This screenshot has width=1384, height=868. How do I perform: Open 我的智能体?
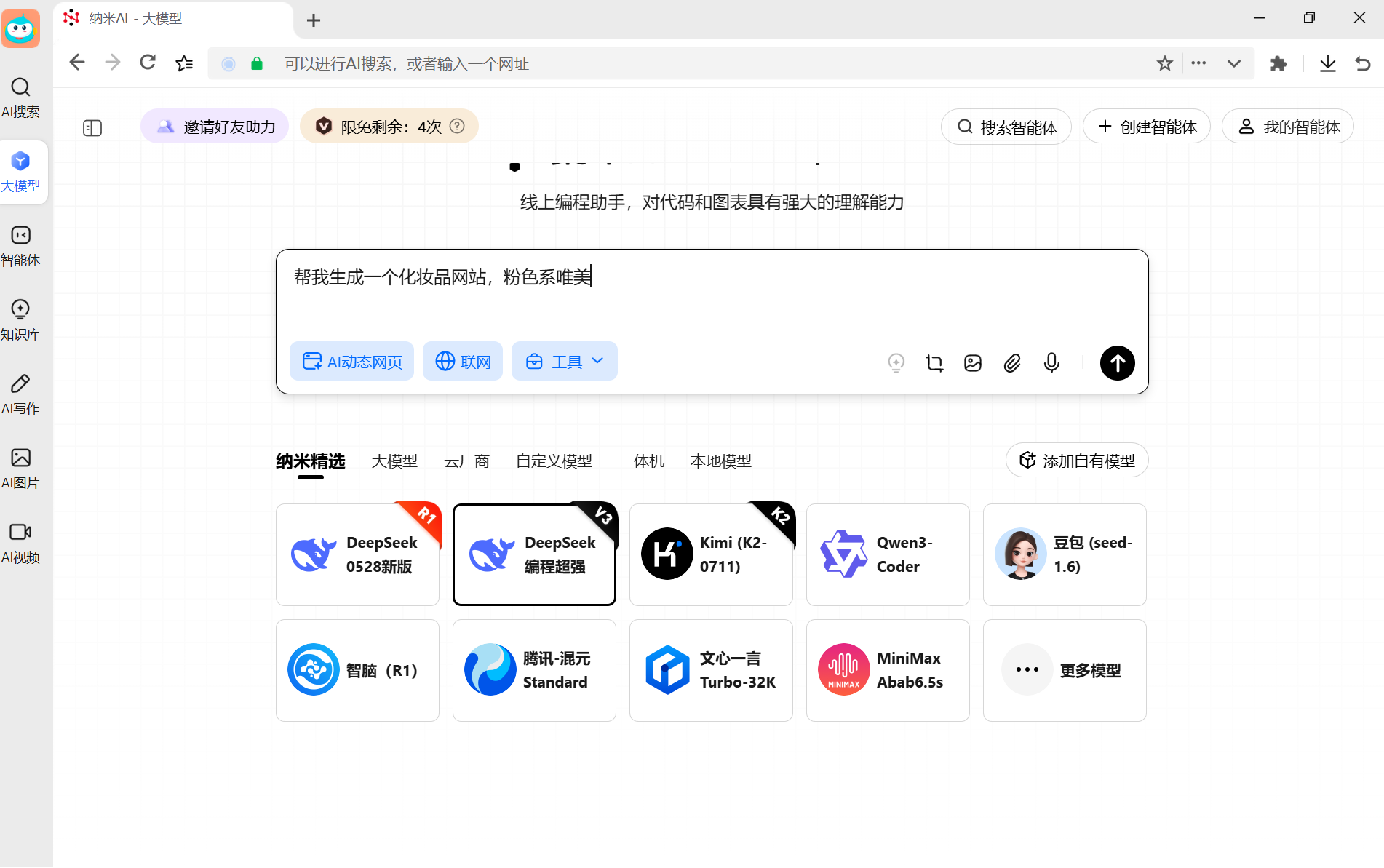click(x=1287, y=127)
